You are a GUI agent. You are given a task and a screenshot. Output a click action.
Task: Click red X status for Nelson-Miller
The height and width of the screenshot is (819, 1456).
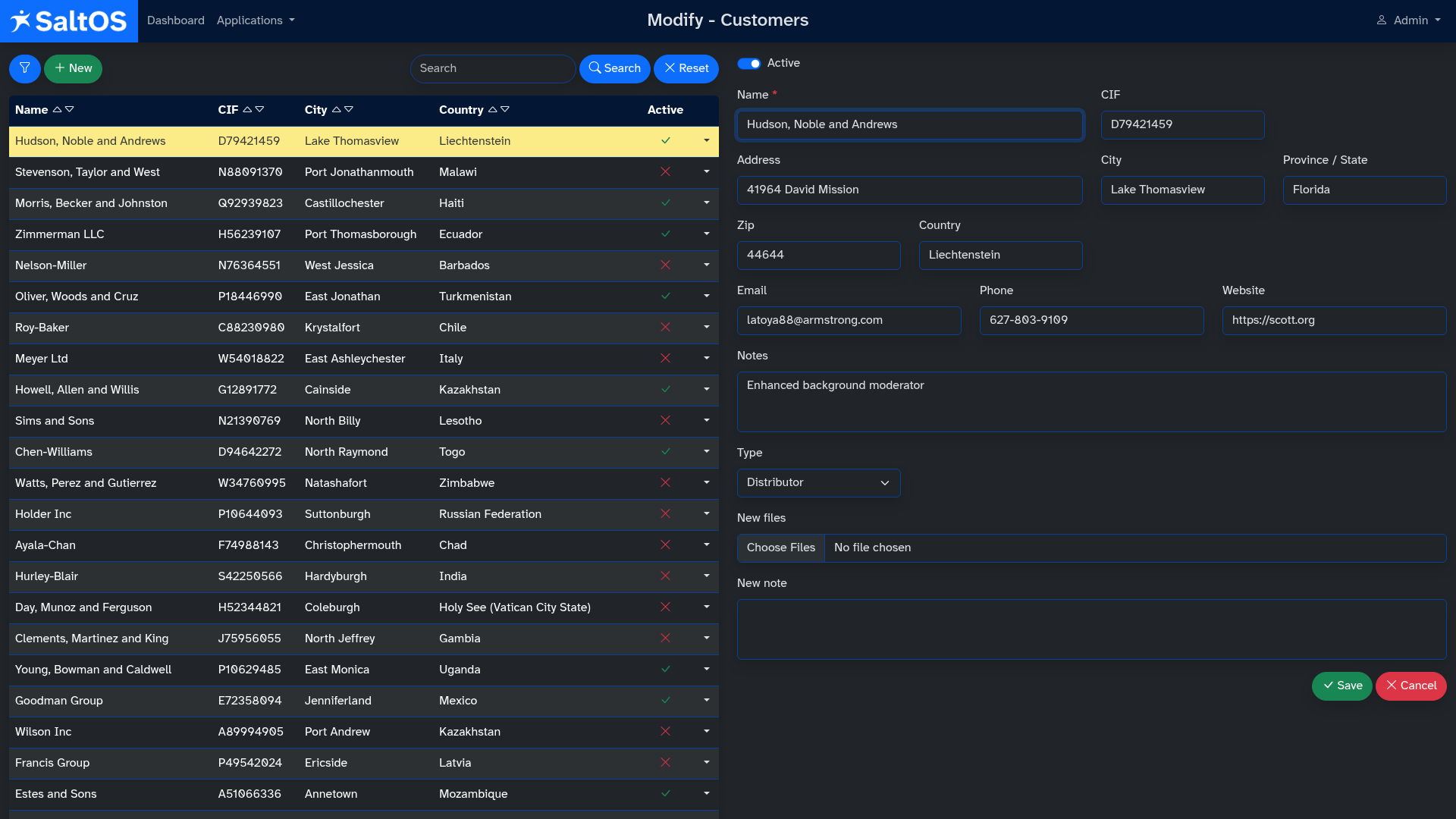[665, 265]
